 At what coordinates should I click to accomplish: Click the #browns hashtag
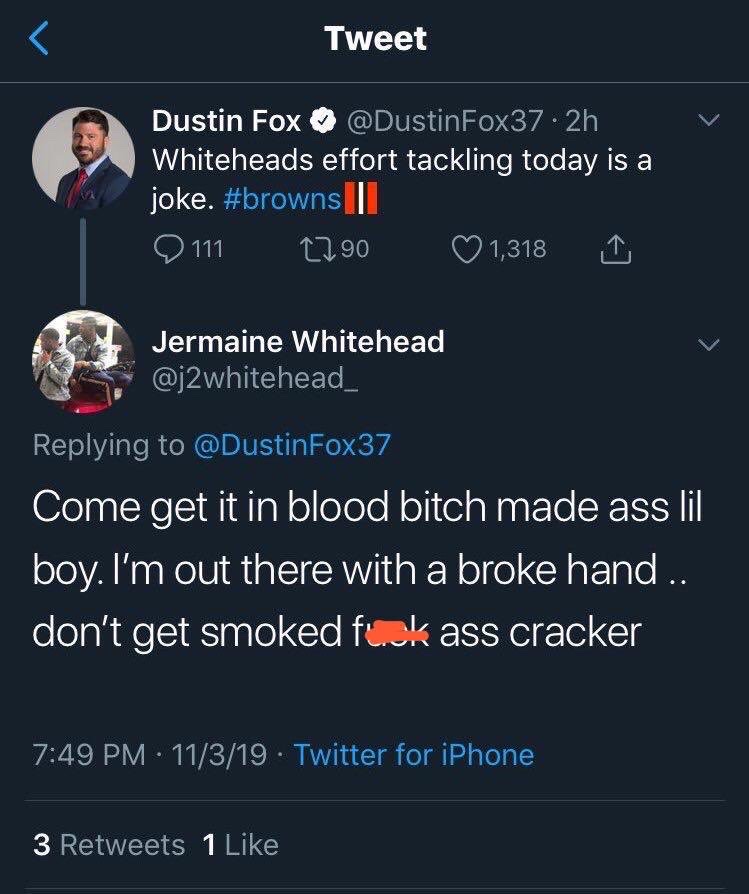(290, 198)
